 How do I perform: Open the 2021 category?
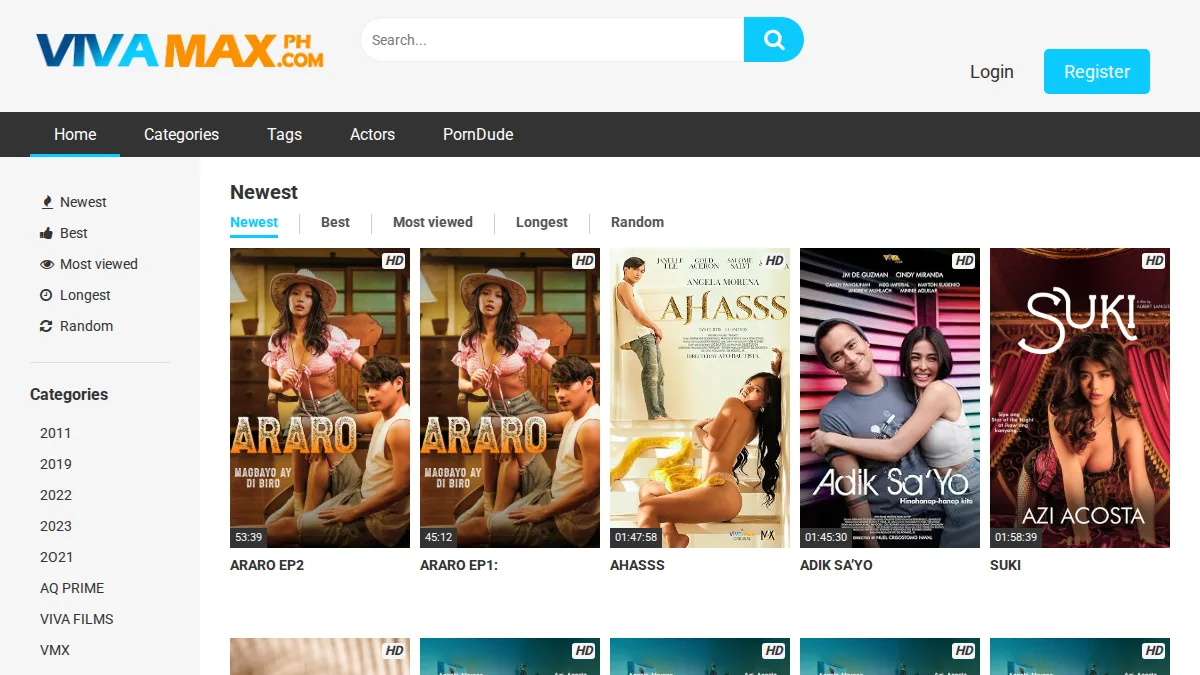(x=56, y=557)
